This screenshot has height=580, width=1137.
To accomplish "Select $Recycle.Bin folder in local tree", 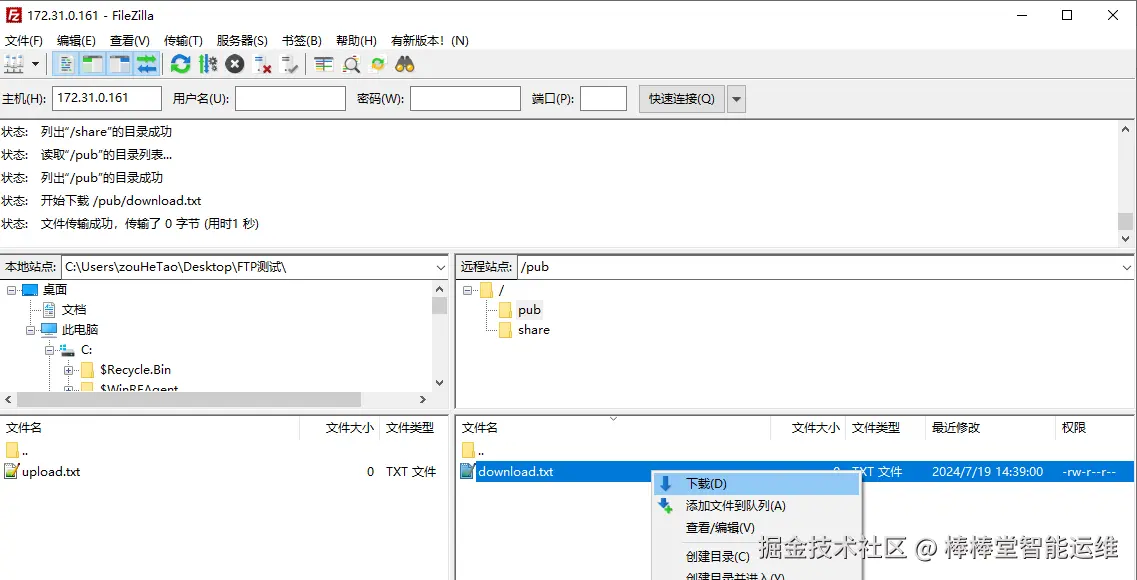I will pyautogui.click(x=136, y=370).
